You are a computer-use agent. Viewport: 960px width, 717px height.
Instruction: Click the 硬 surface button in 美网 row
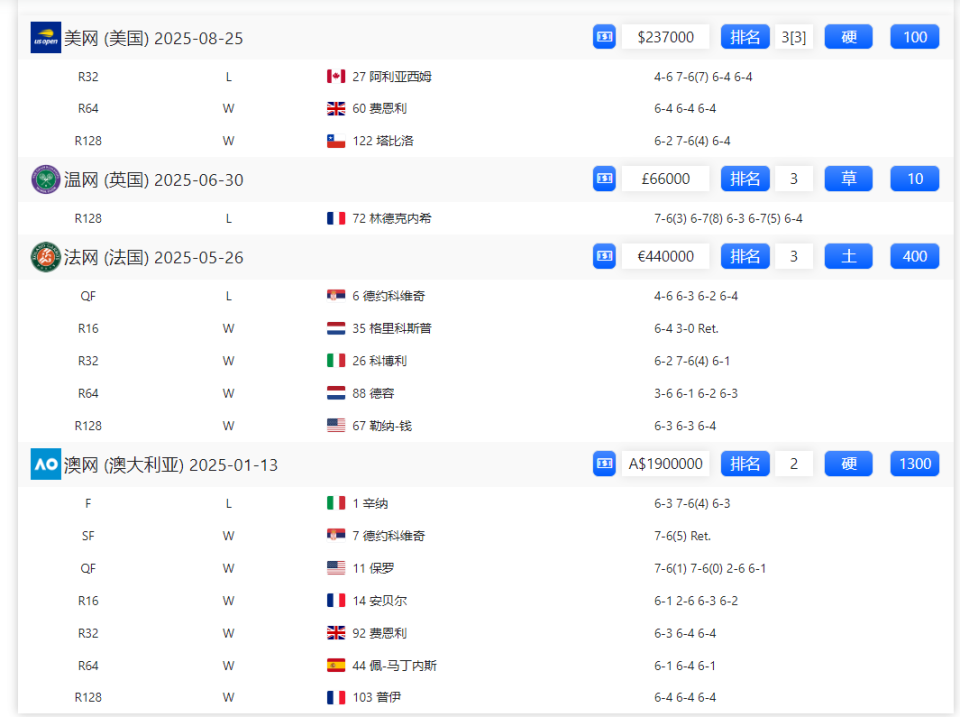pyautogui.click(x=848, y=37)
